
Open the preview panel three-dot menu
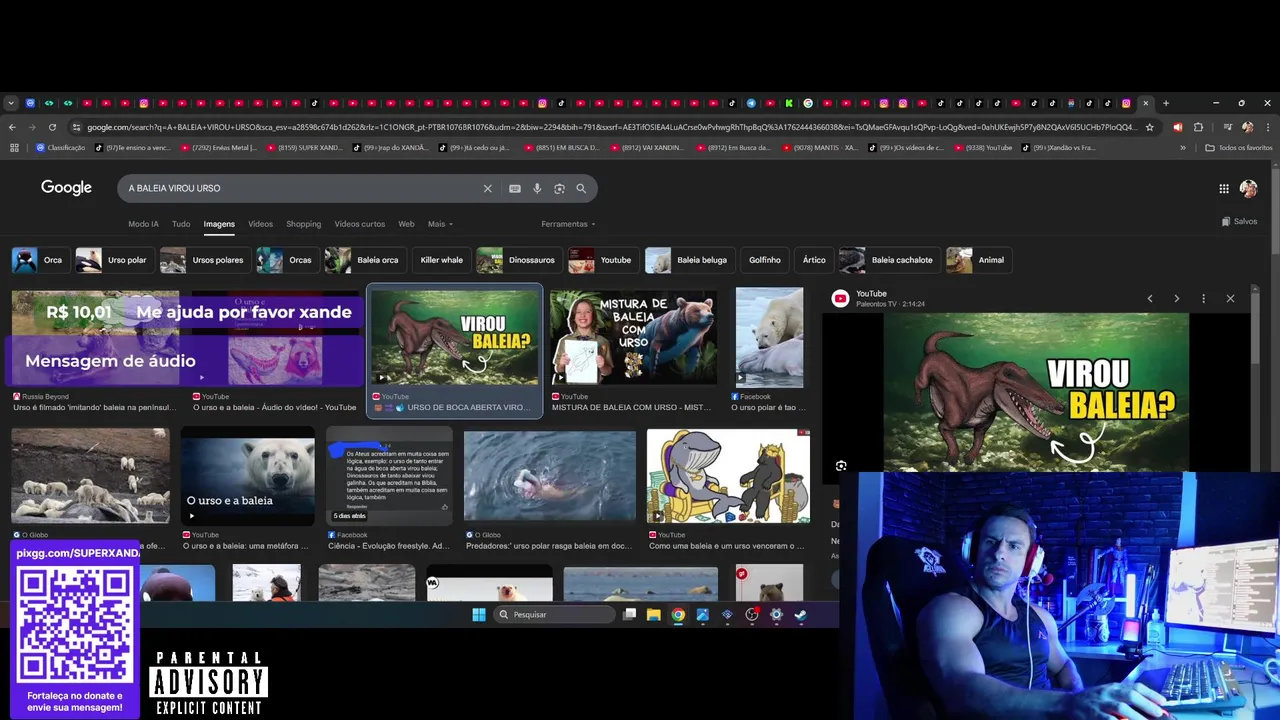click(1203, 298)
